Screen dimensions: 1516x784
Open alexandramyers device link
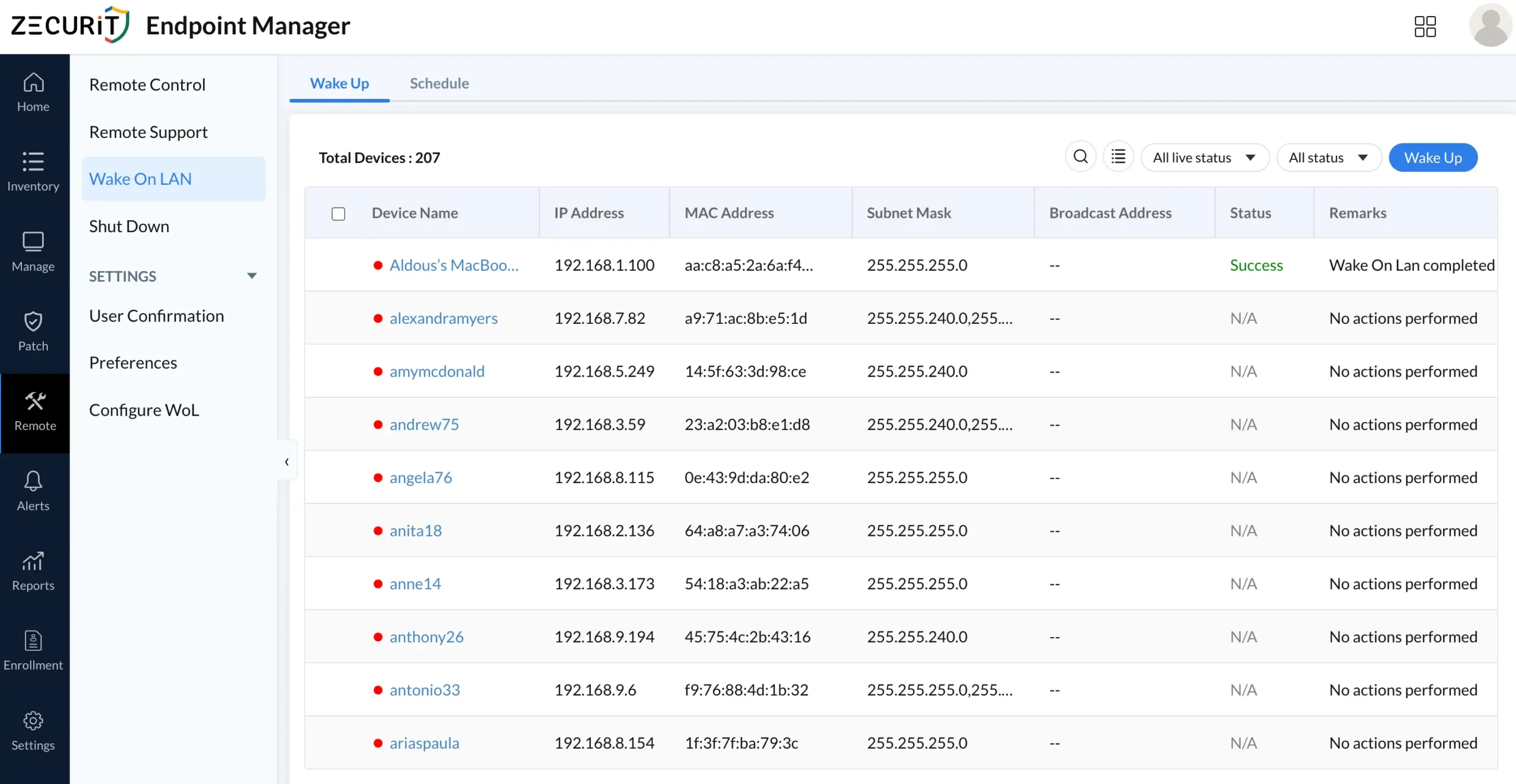(444, 318)
